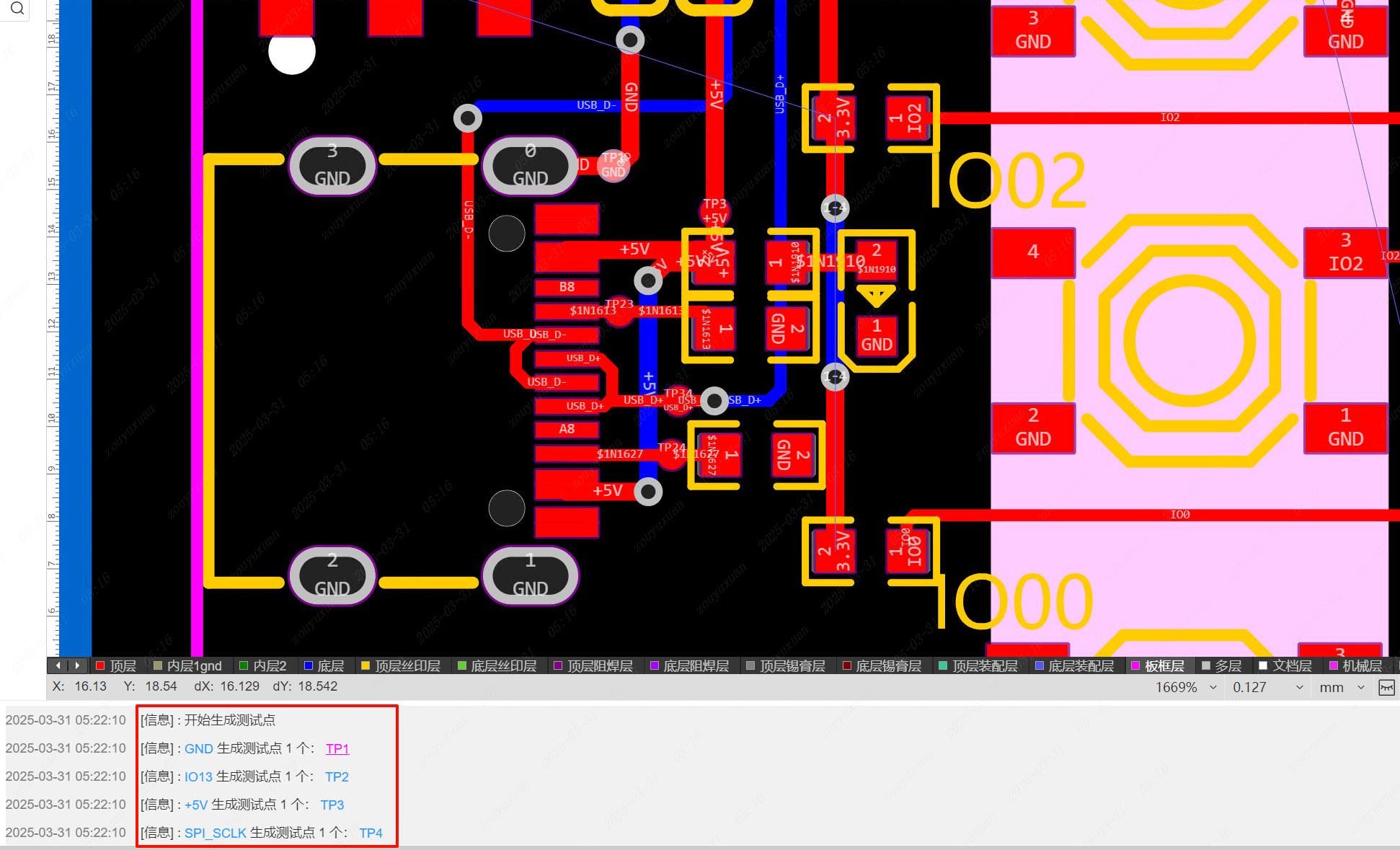
Task: Click the eye-closed panel toggle icon
Action: coord(1386,687)
